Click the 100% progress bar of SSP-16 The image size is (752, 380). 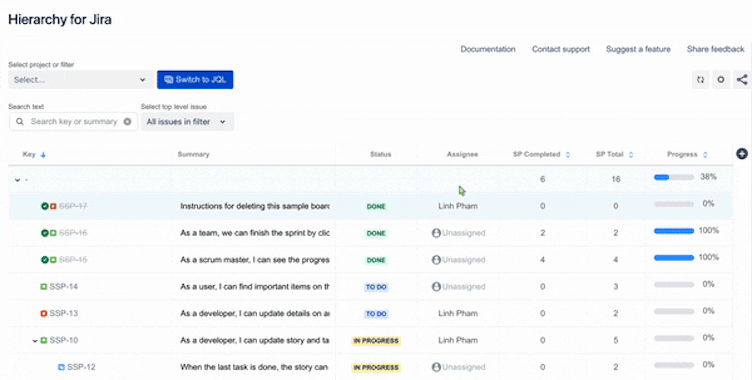click(x=674, y=231)
